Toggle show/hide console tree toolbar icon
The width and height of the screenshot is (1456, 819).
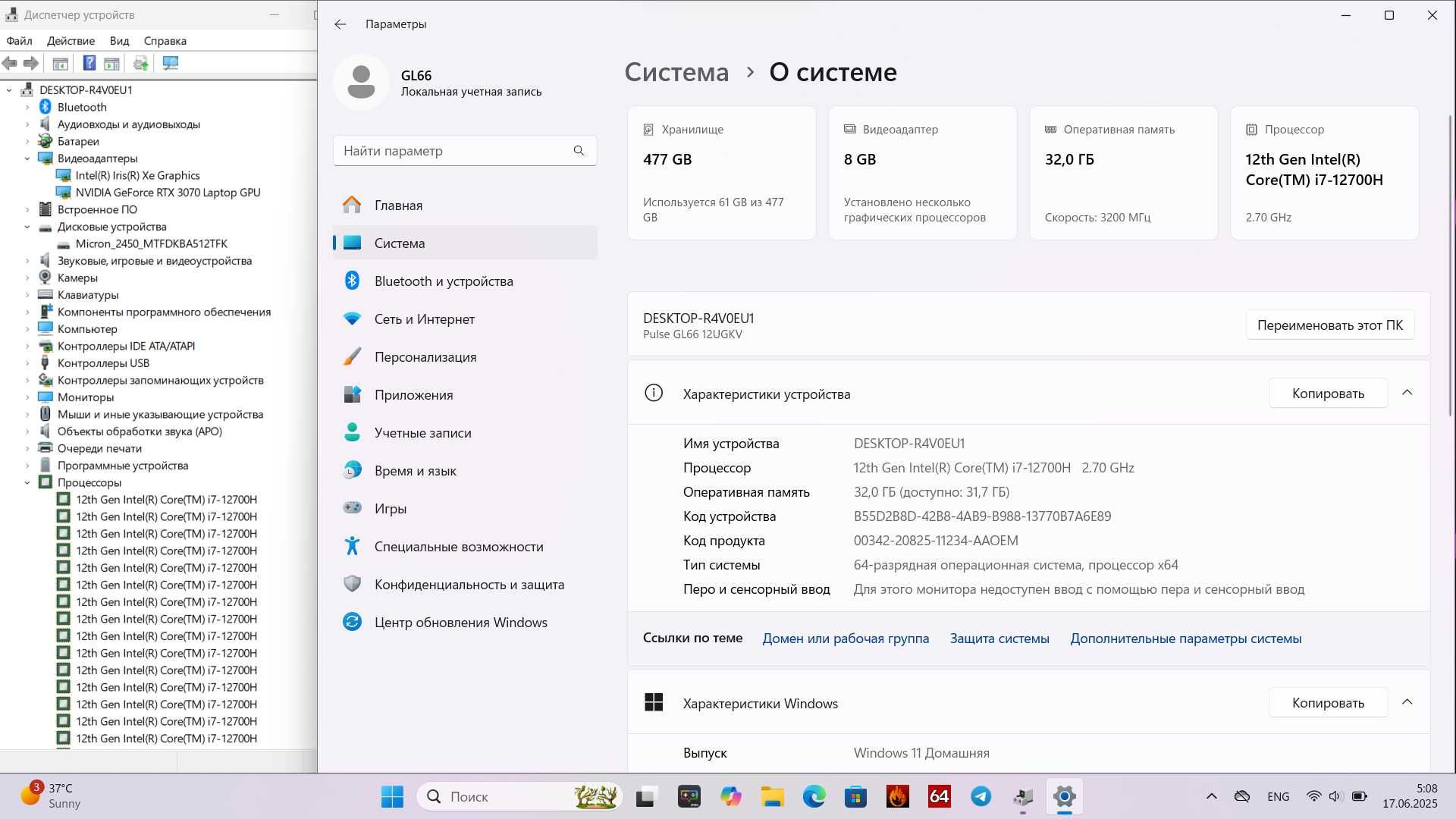61,63
